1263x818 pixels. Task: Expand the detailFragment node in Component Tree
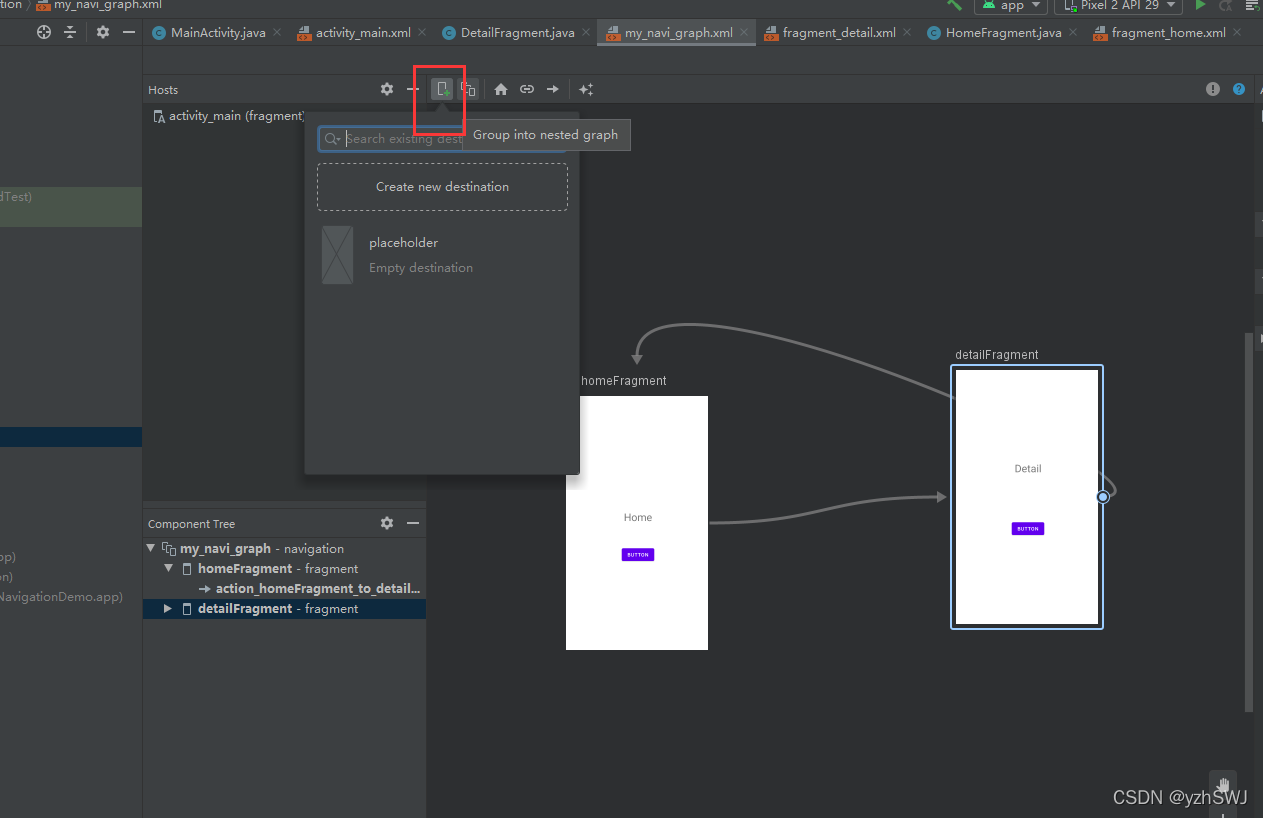[166, 608]
